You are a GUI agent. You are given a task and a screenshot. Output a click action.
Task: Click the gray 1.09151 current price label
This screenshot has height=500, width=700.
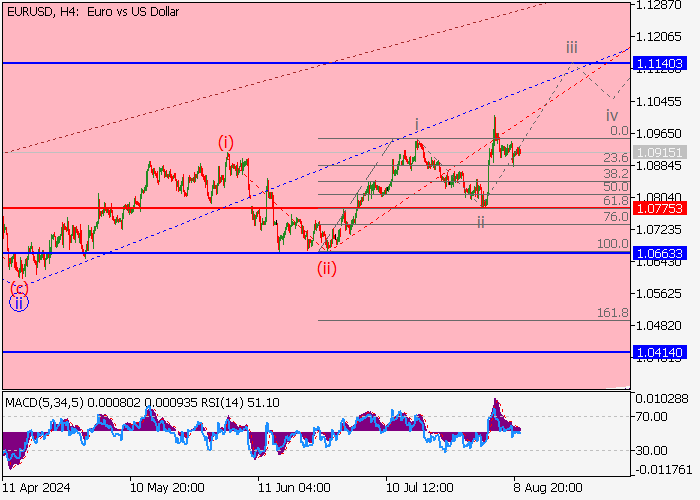659,152
